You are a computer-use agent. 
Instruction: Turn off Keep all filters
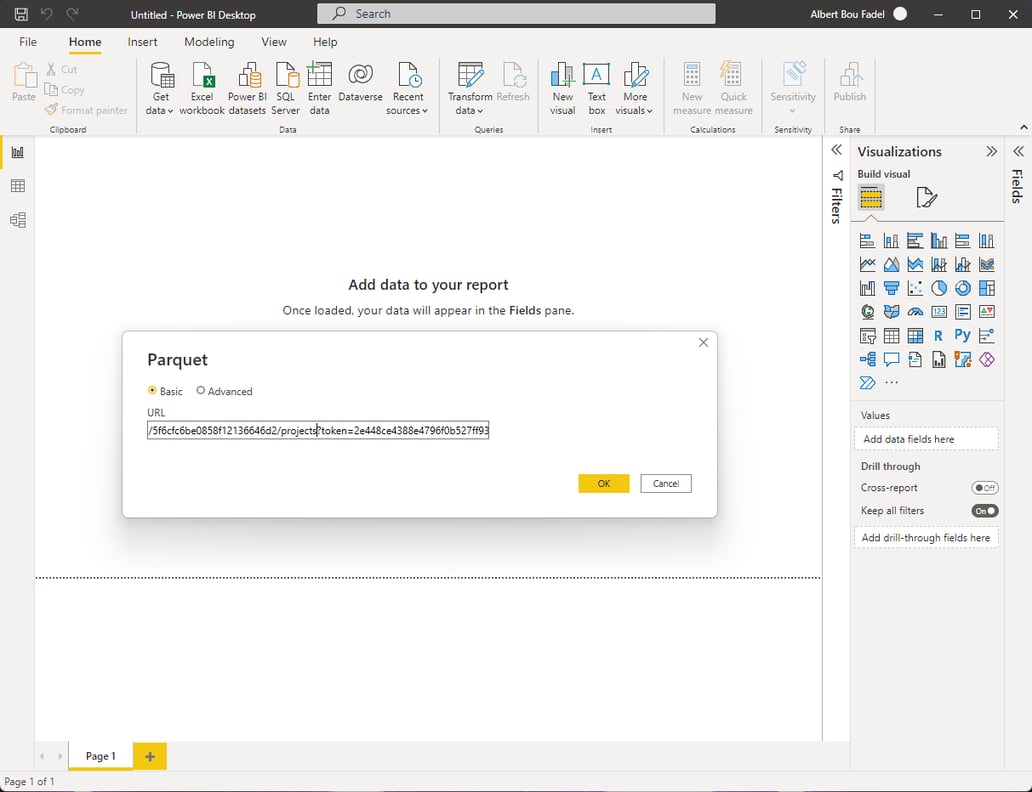coord(984,510)
